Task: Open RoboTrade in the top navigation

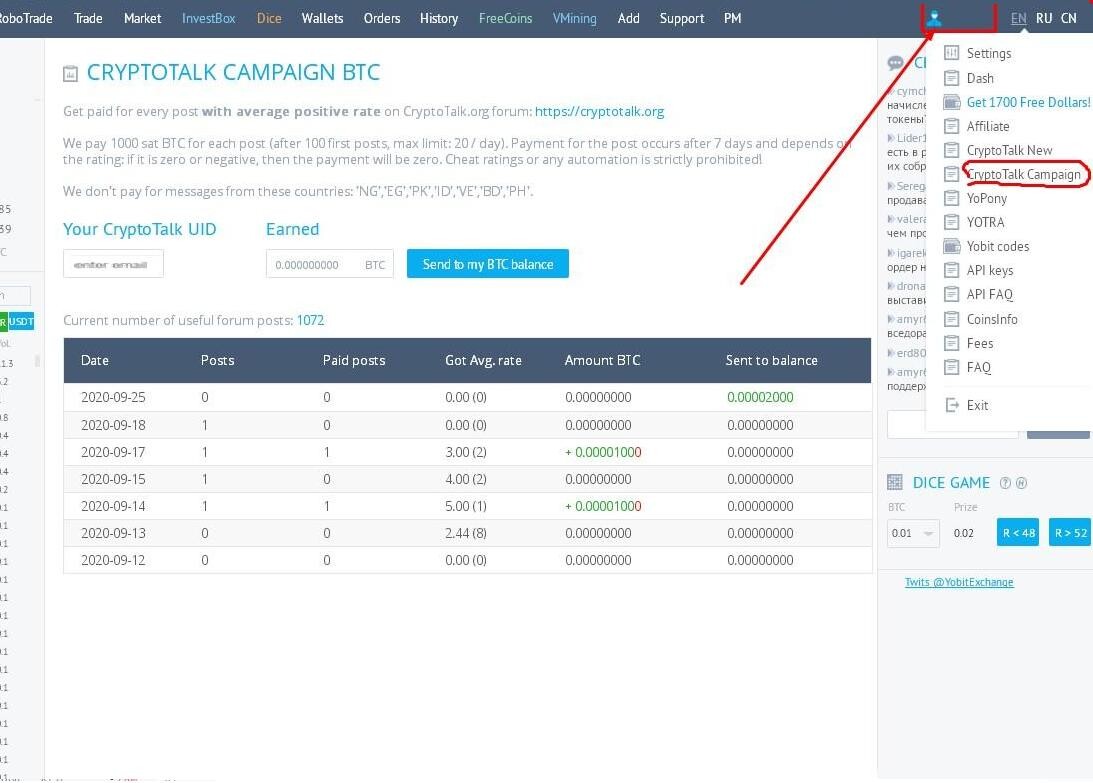Action: coord(26,18)
